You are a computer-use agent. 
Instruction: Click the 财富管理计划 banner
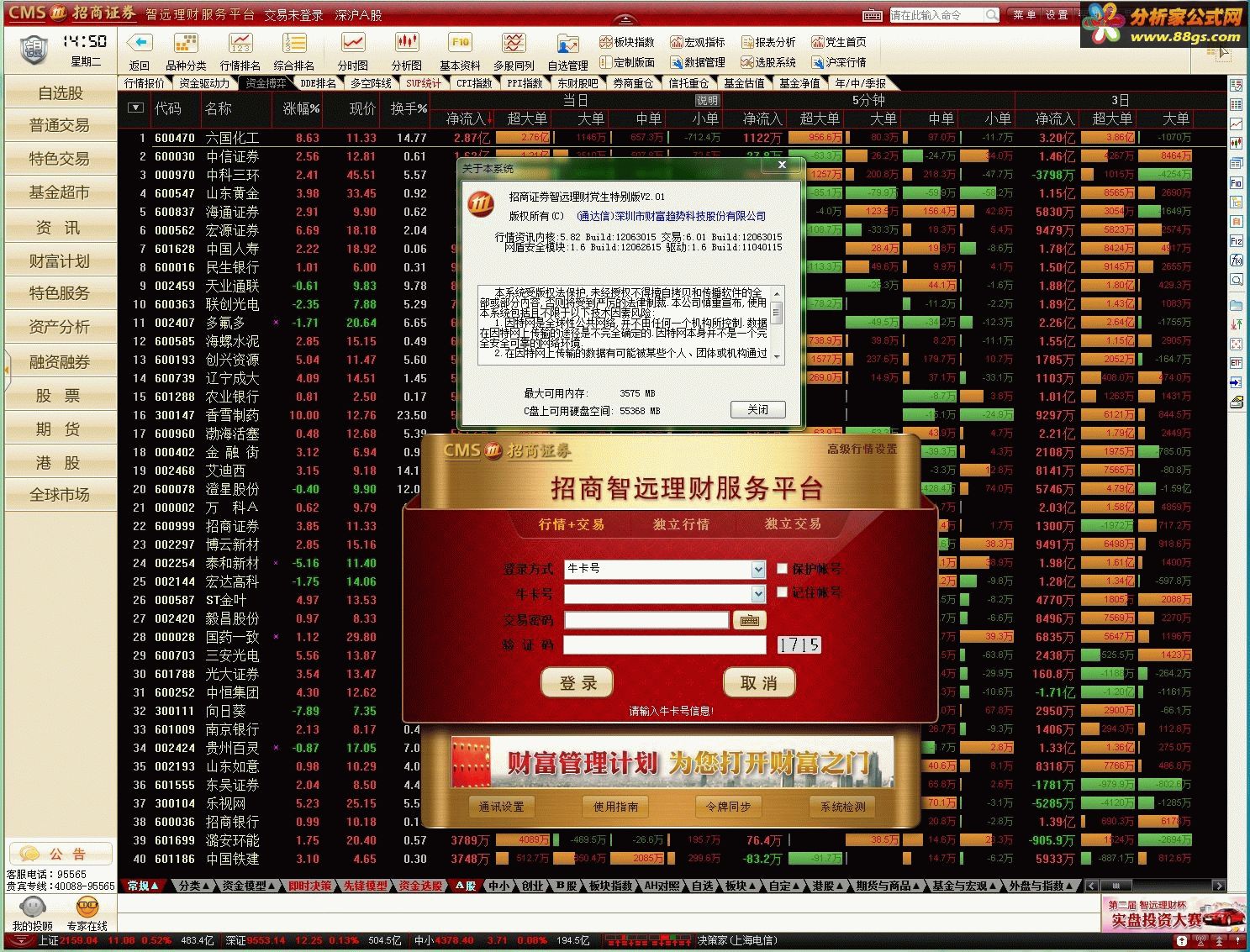tap(672, 762)
